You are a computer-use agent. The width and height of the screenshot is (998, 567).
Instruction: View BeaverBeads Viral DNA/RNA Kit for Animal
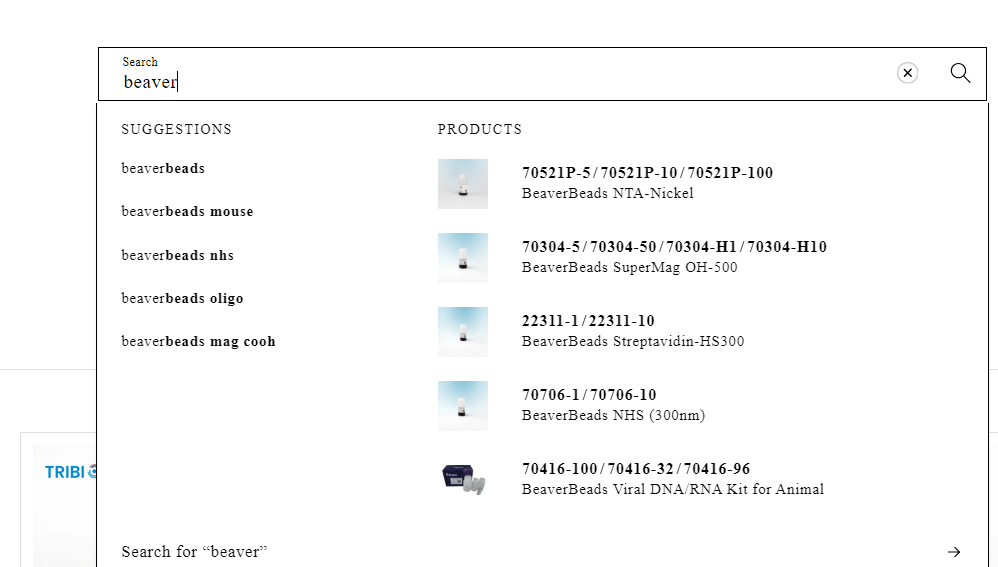coord(673,490)
